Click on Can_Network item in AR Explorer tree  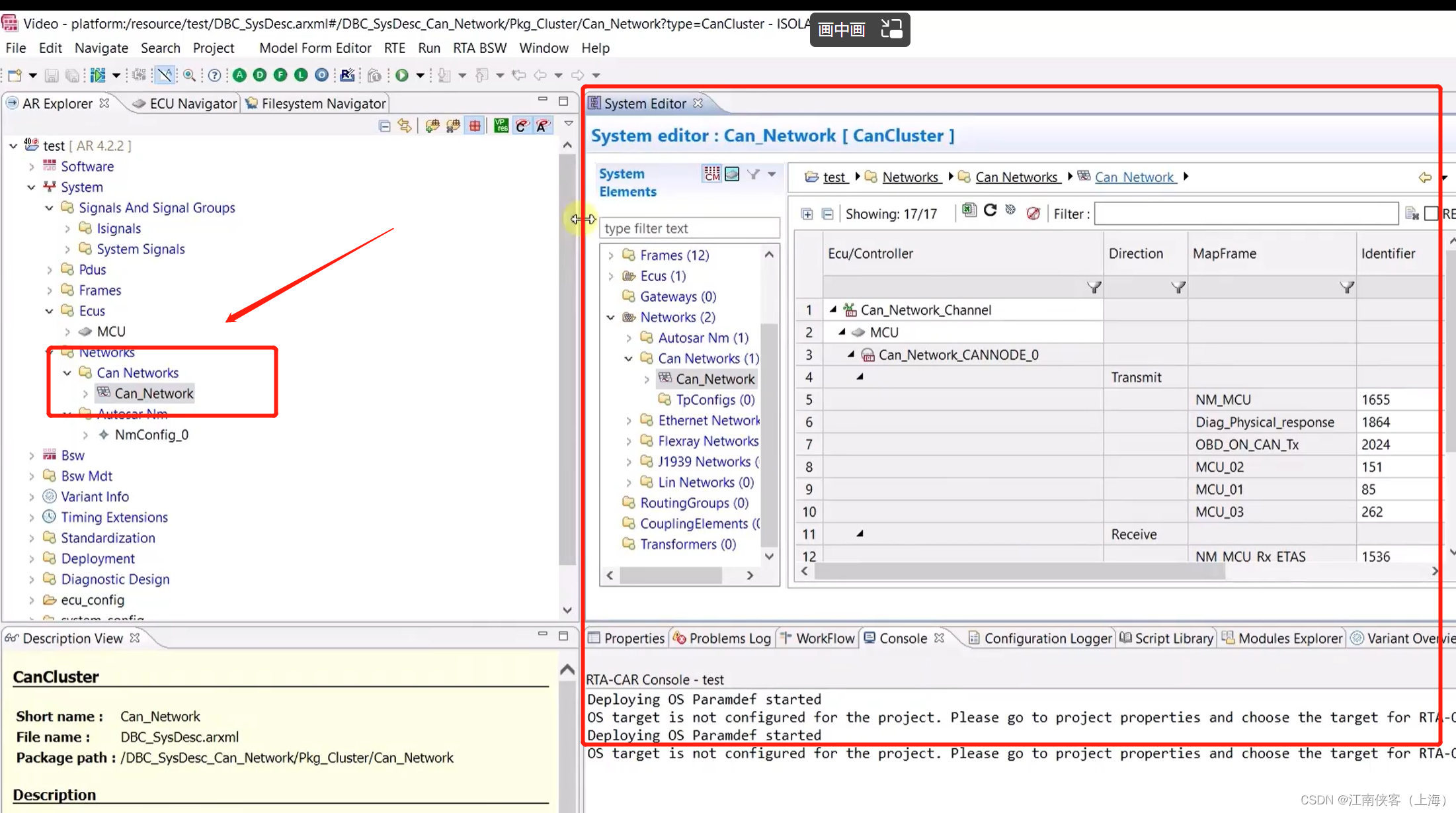click(x=154, y=393)
